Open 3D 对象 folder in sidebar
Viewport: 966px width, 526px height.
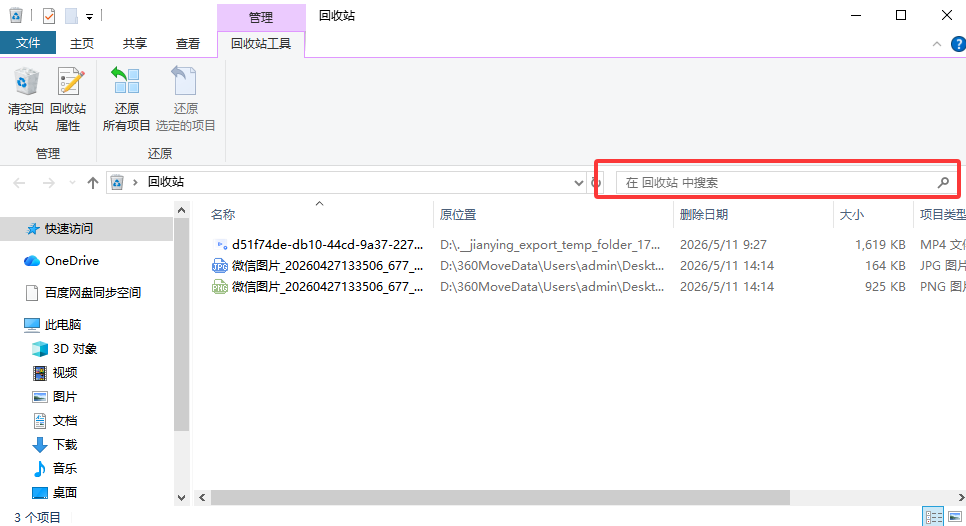75,349
